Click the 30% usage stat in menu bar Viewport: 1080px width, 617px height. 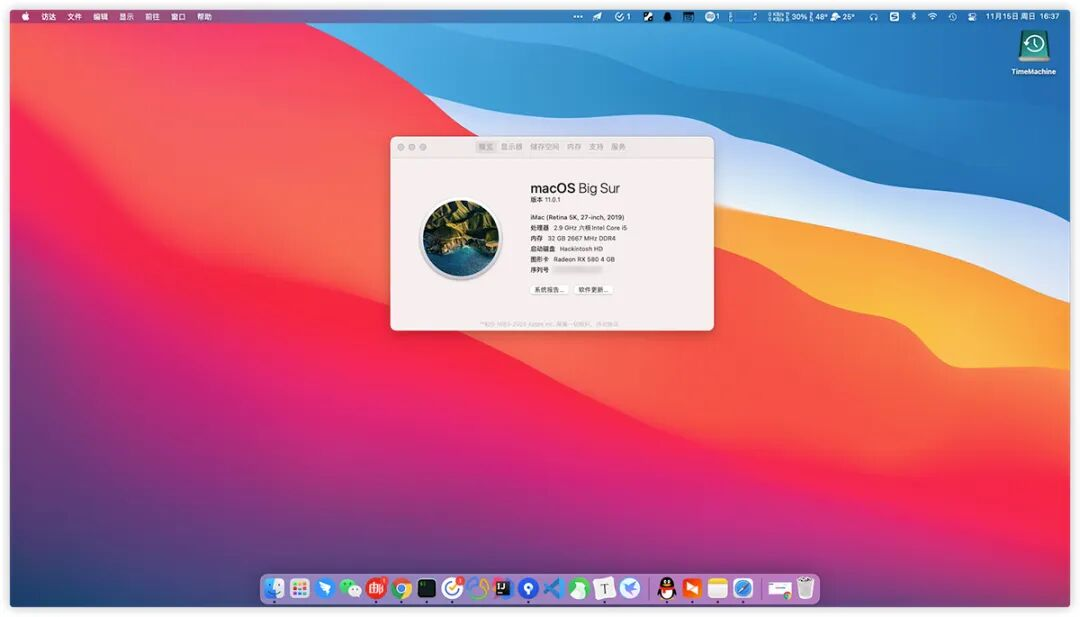[798, 17]
